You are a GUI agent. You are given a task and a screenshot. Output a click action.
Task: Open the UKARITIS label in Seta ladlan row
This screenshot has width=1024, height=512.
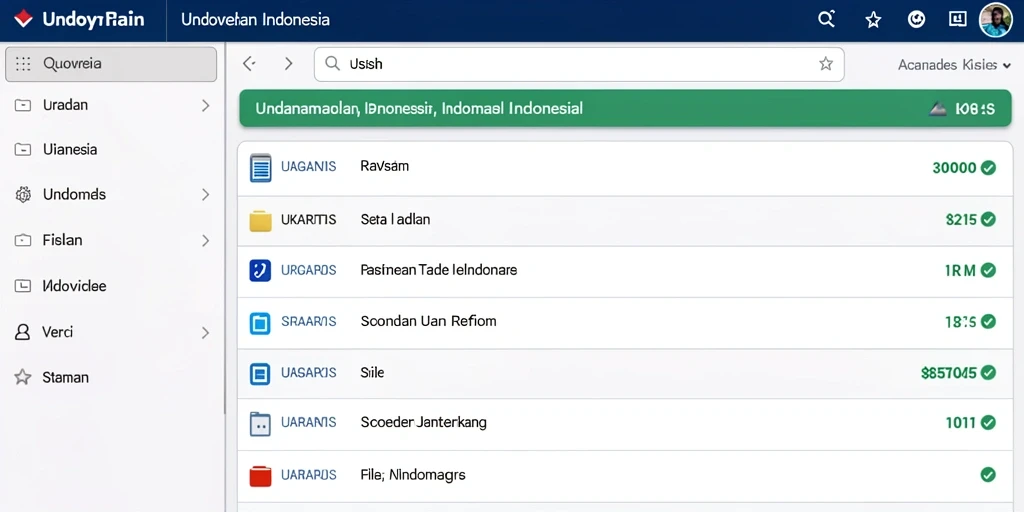(308, 219)
